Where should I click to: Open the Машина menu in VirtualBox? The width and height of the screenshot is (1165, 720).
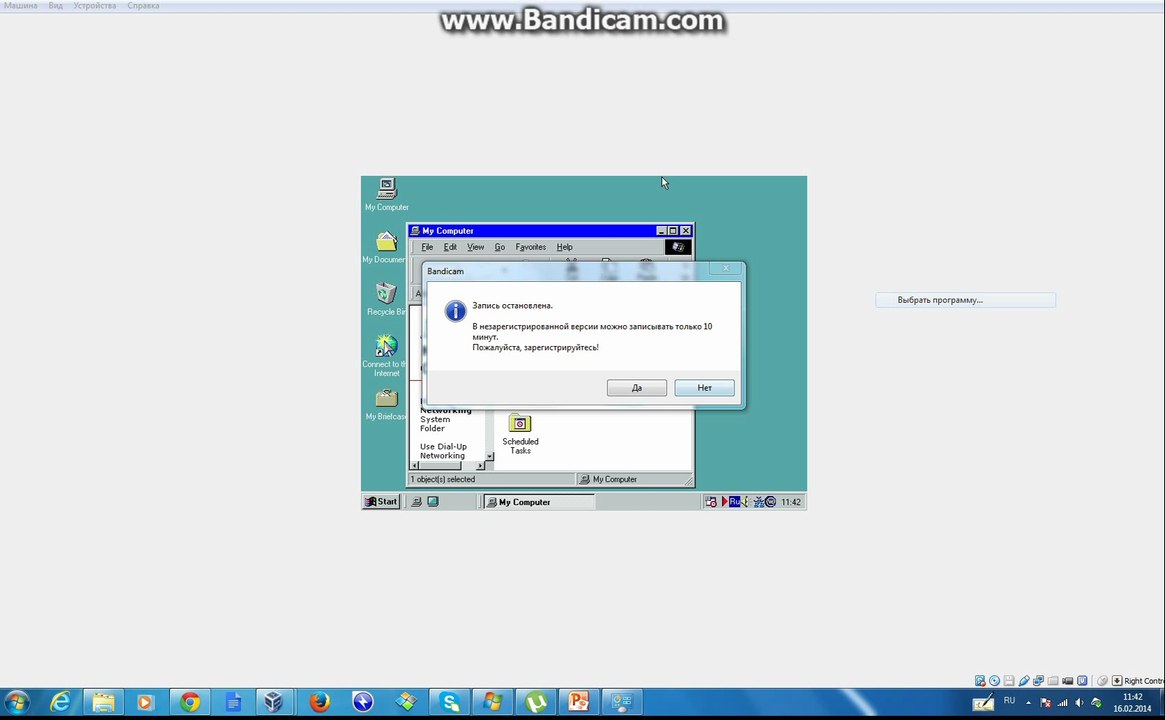pos(20,5)
